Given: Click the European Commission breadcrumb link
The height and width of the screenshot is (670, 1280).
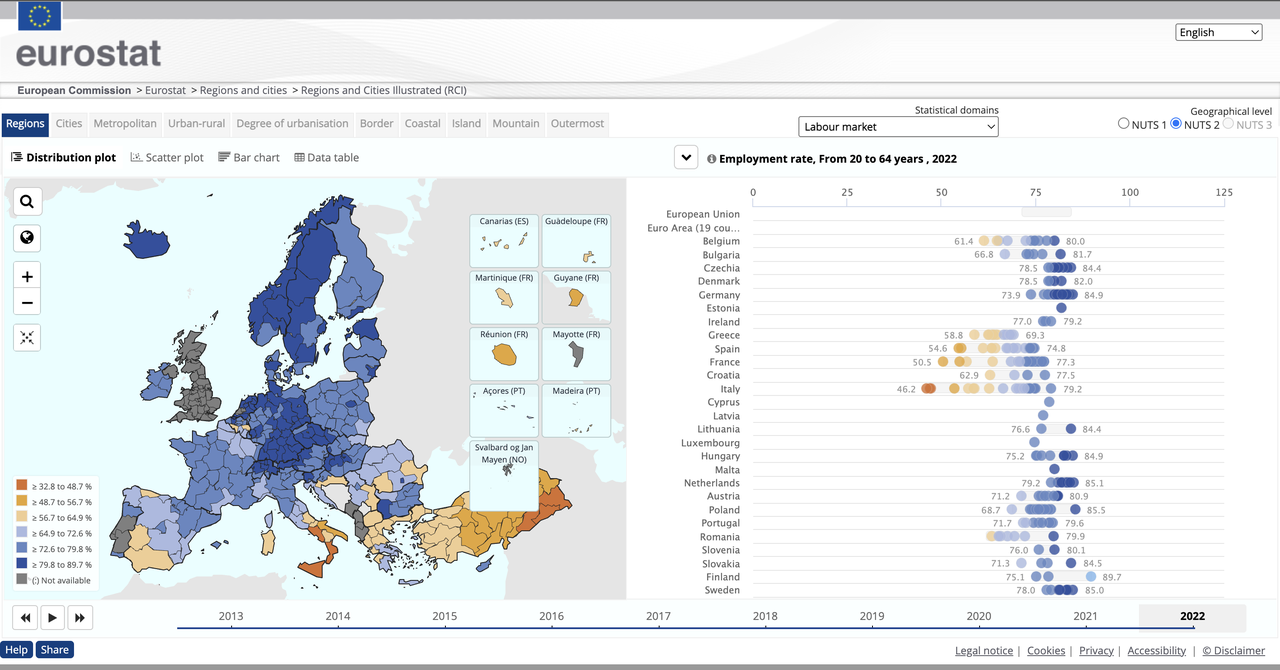Looking at the screenshot, I should 74,90.
